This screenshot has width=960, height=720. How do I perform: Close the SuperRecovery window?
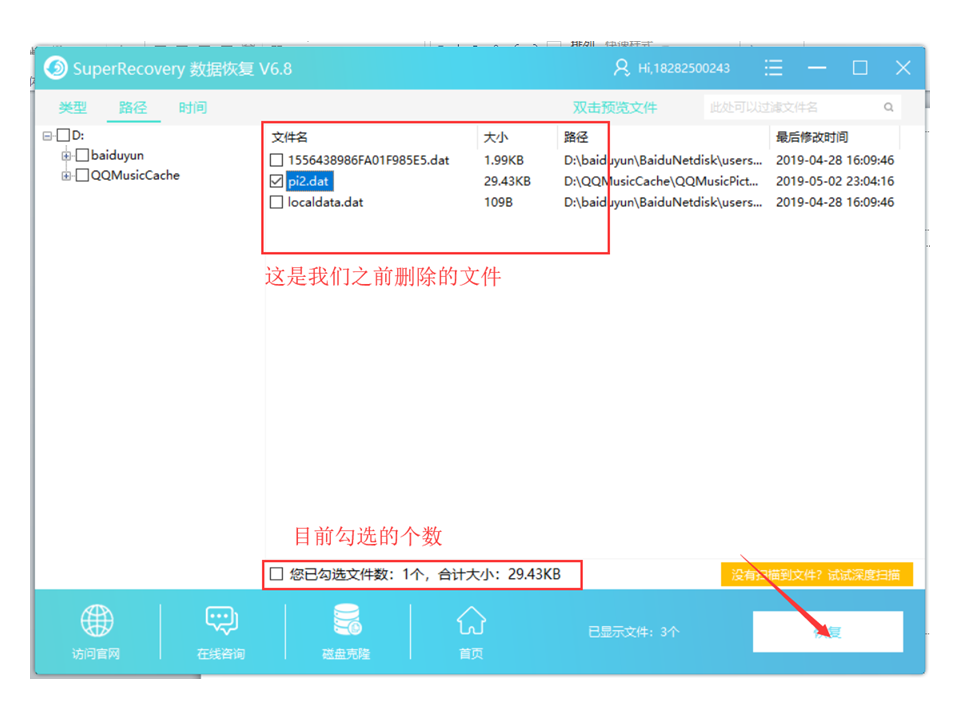pyautogui.click(x=903, y=68)
